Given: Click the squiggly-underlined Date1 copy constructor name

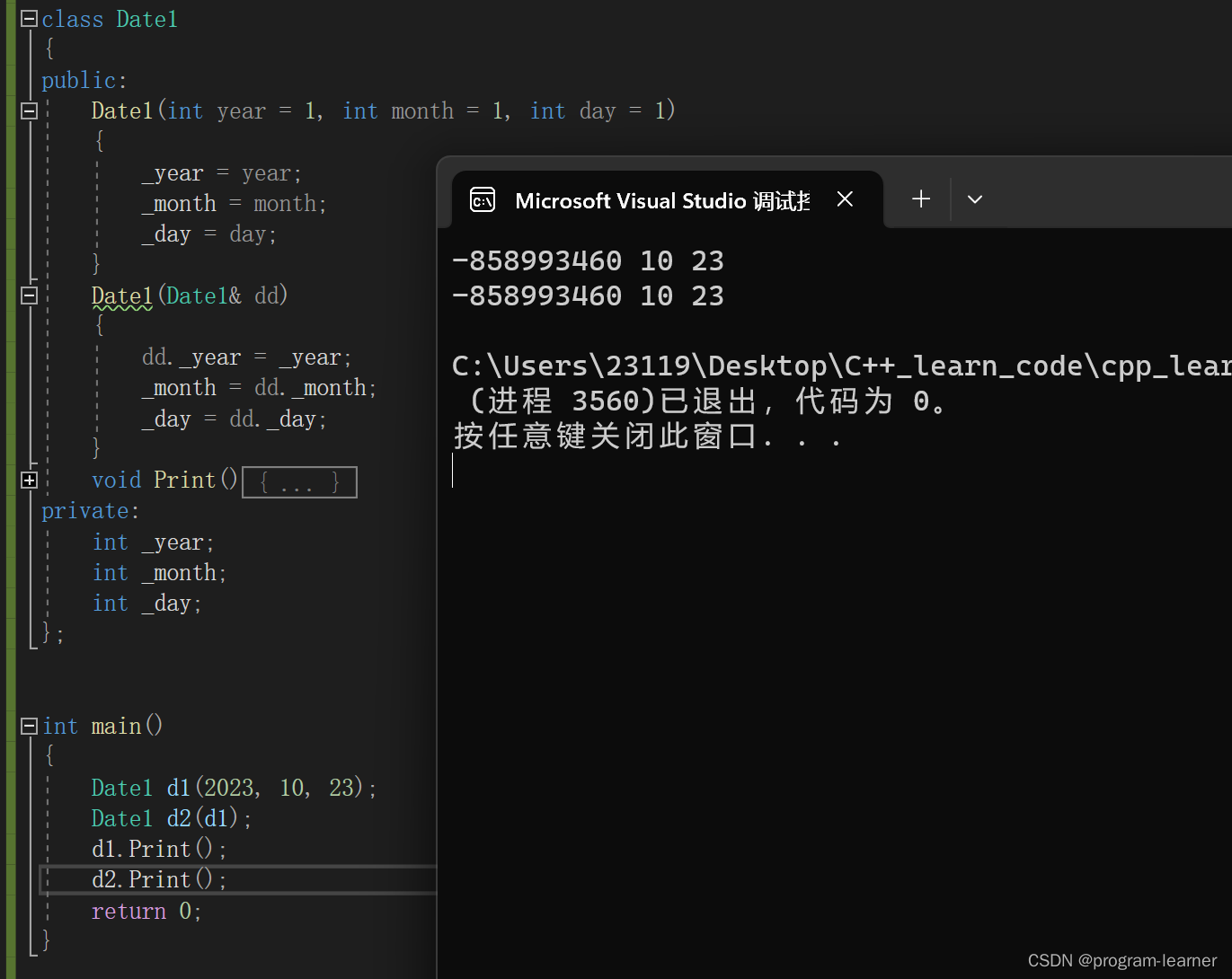Looking at the screenshot, I should tap(122, 295).
